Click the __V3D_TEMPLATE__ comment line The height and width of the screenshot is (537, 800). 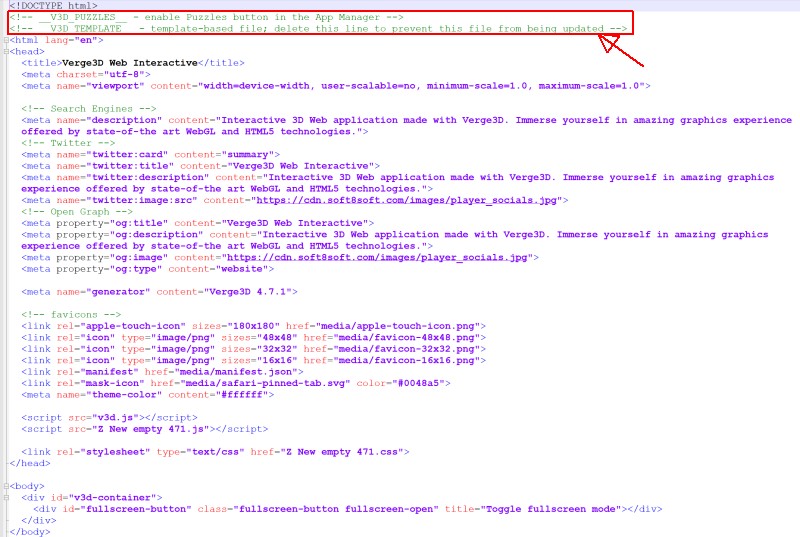(x=318, y=29)
